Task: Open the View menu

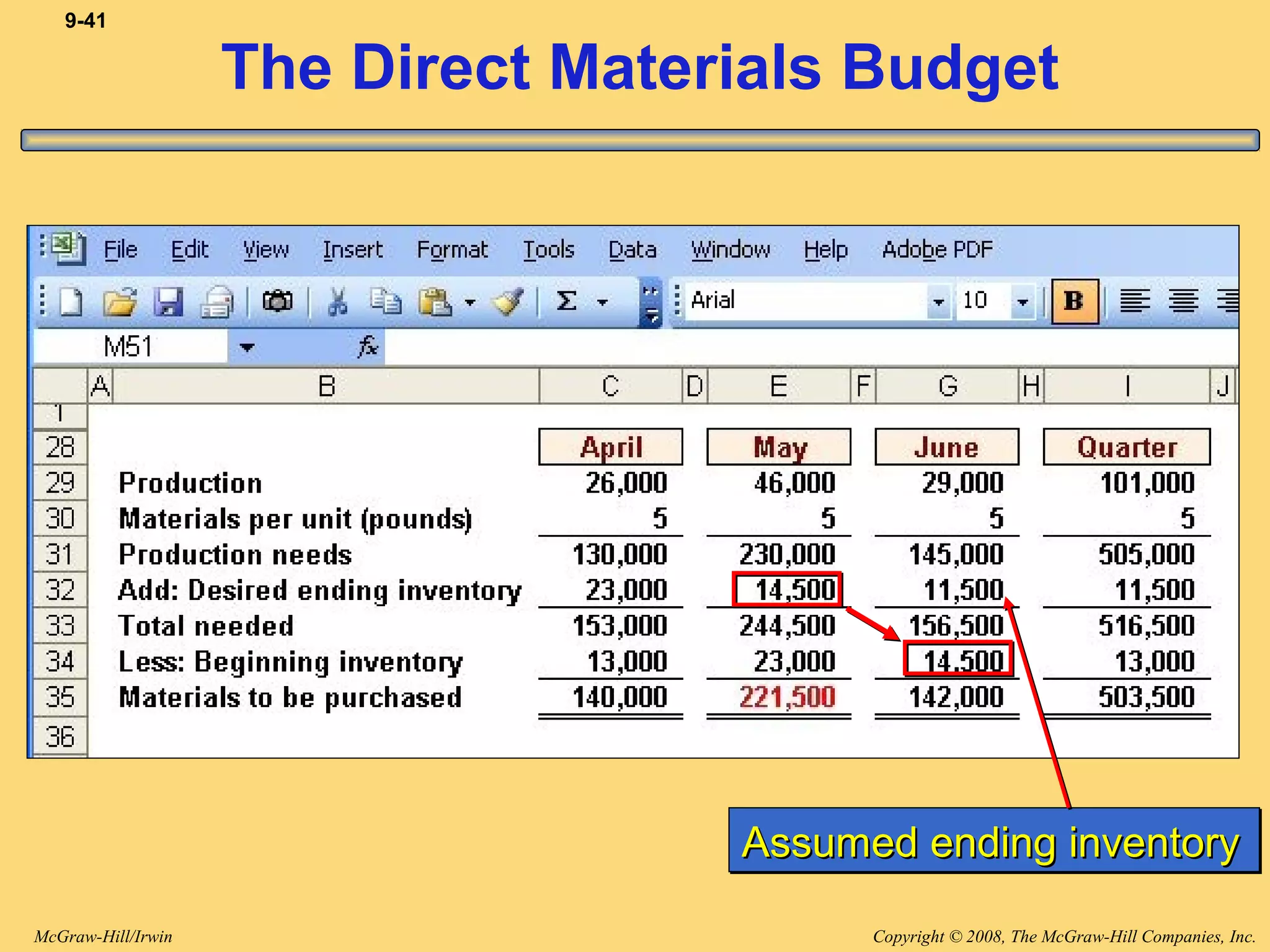Action: tap(266, 250)
